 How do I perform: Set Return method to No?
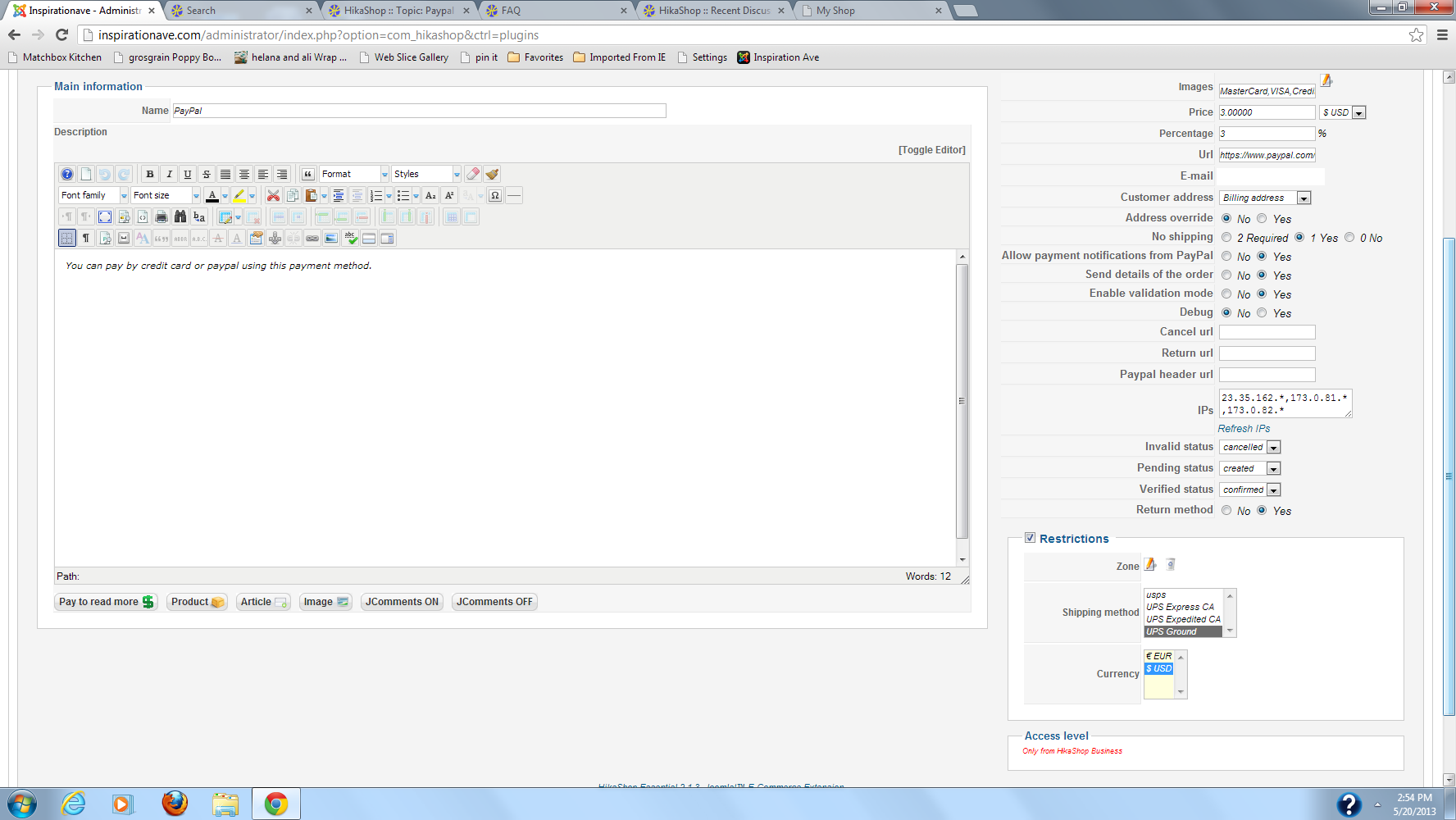pos(1226,511)
